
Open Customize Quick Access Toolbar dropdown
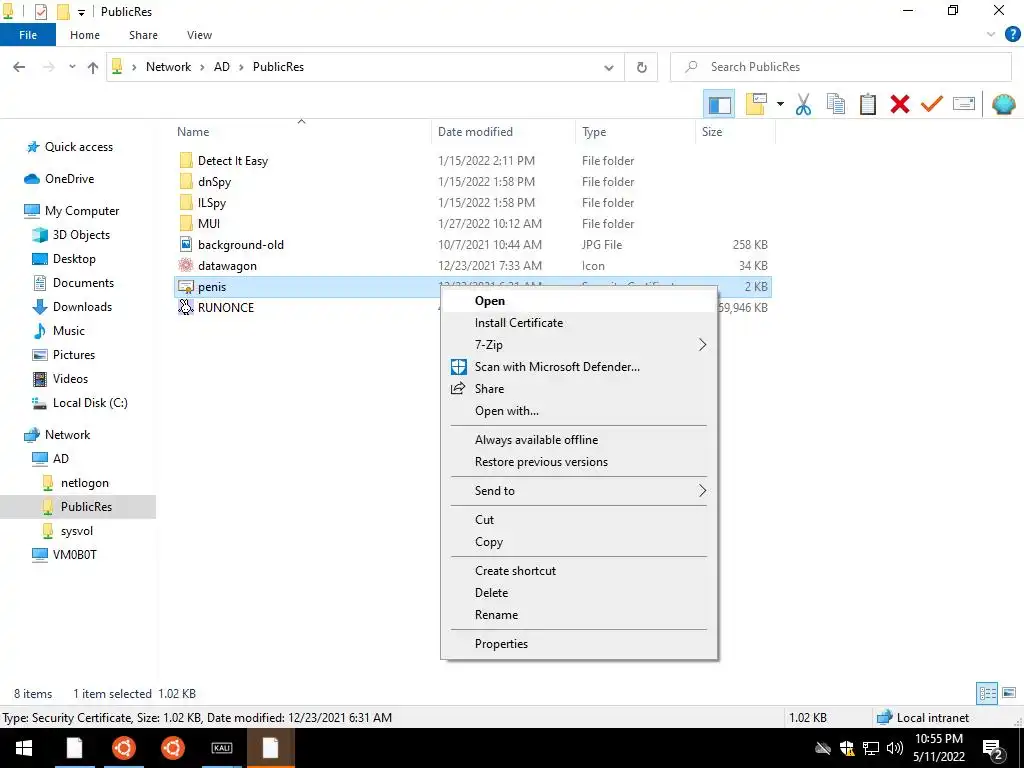[82, 12]
